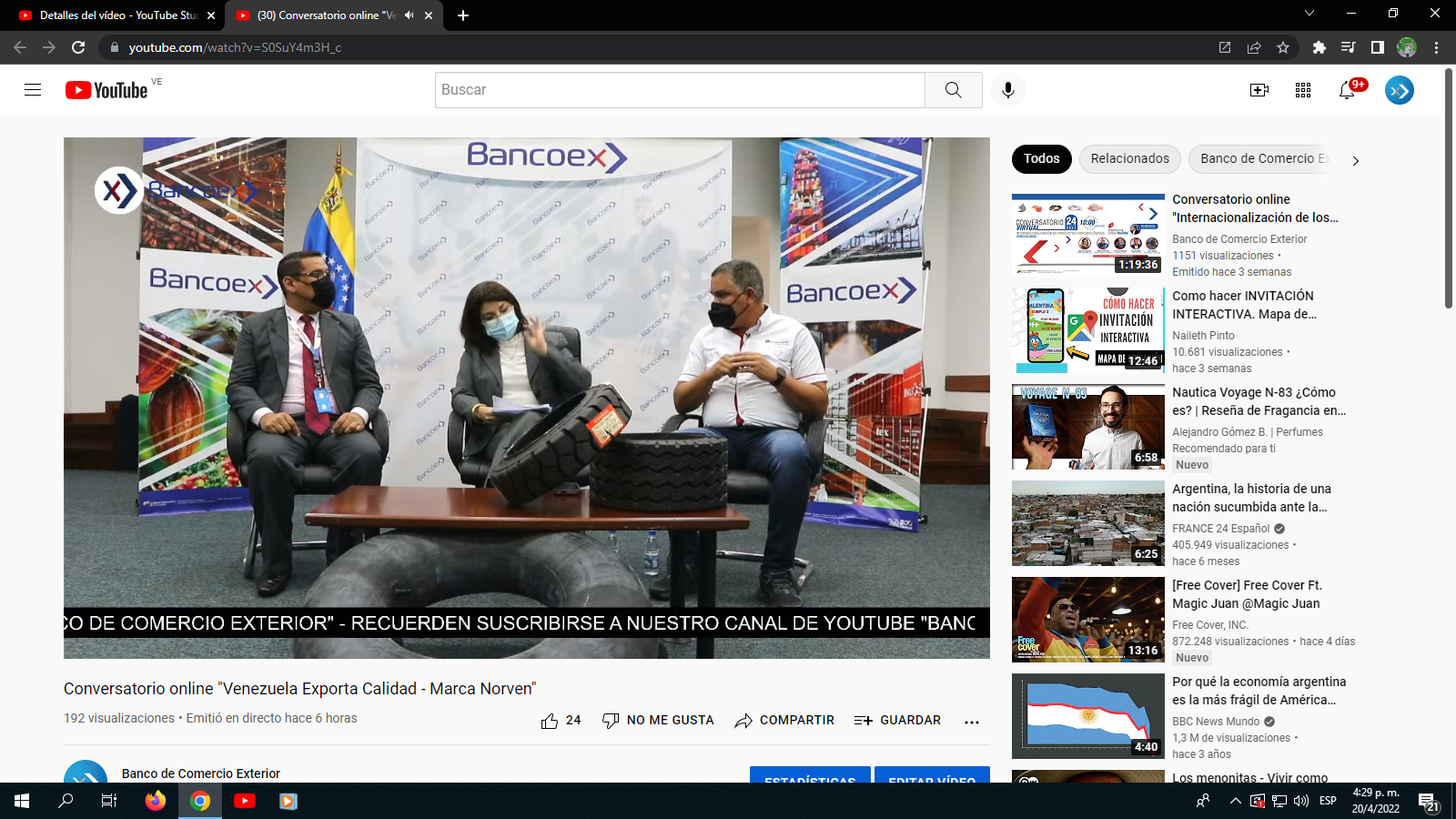Viewport: 1456px width, 819px height.
Task: Open the notifications bell
Action: tap(1348, 90)
